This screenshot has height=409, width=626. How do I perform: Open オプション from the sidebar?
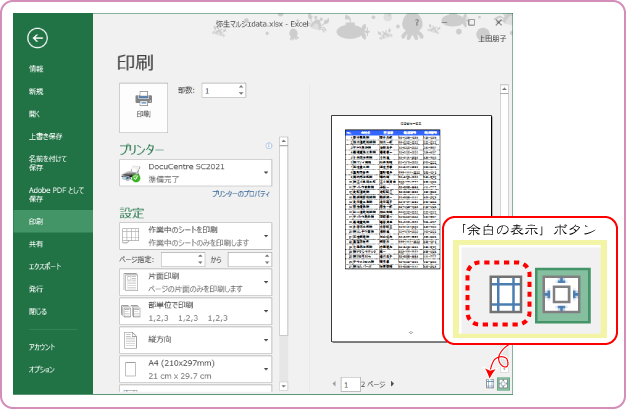(x=42, y=369)
